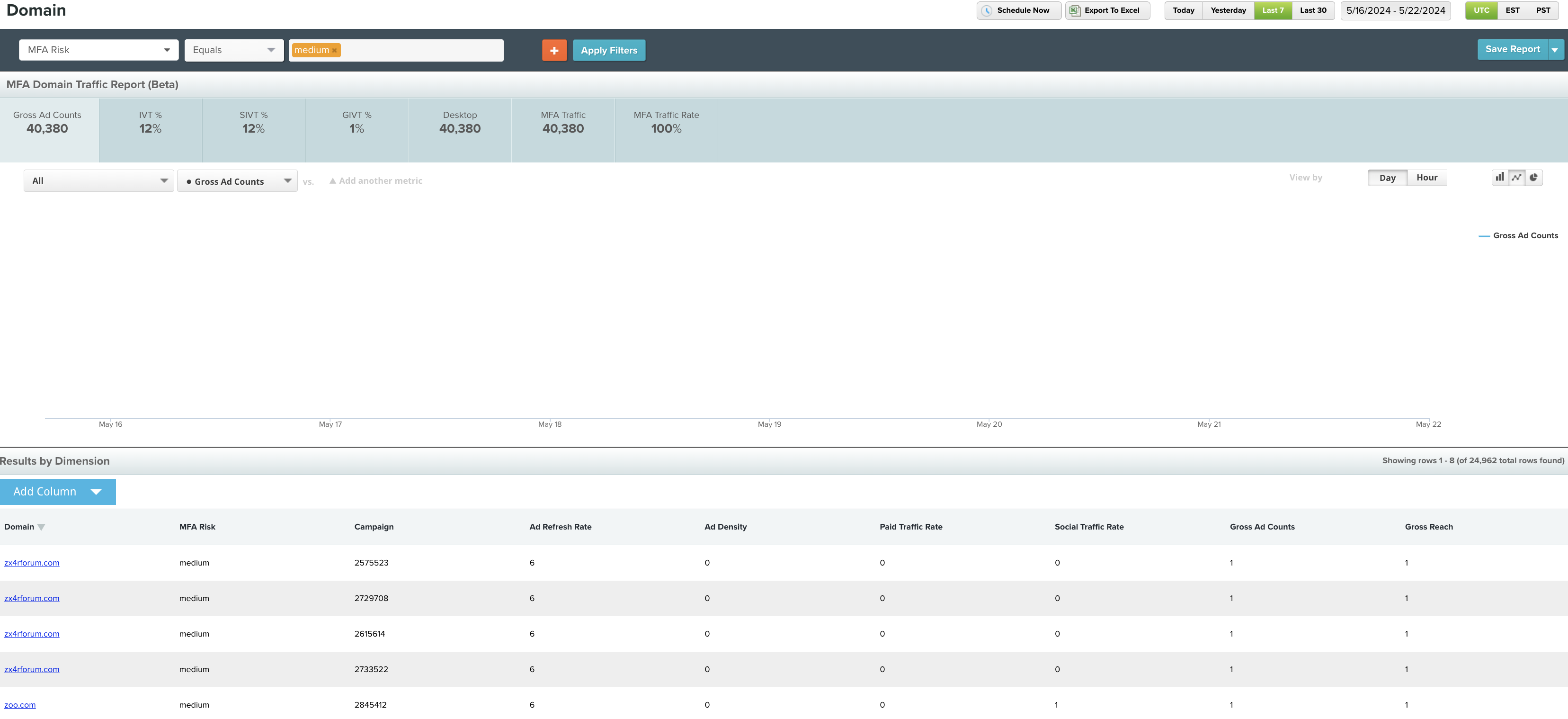Switch timezone to PST
Viewport: 1568px width, 719px height.
pyautogui.click(x=1542, y=10)
